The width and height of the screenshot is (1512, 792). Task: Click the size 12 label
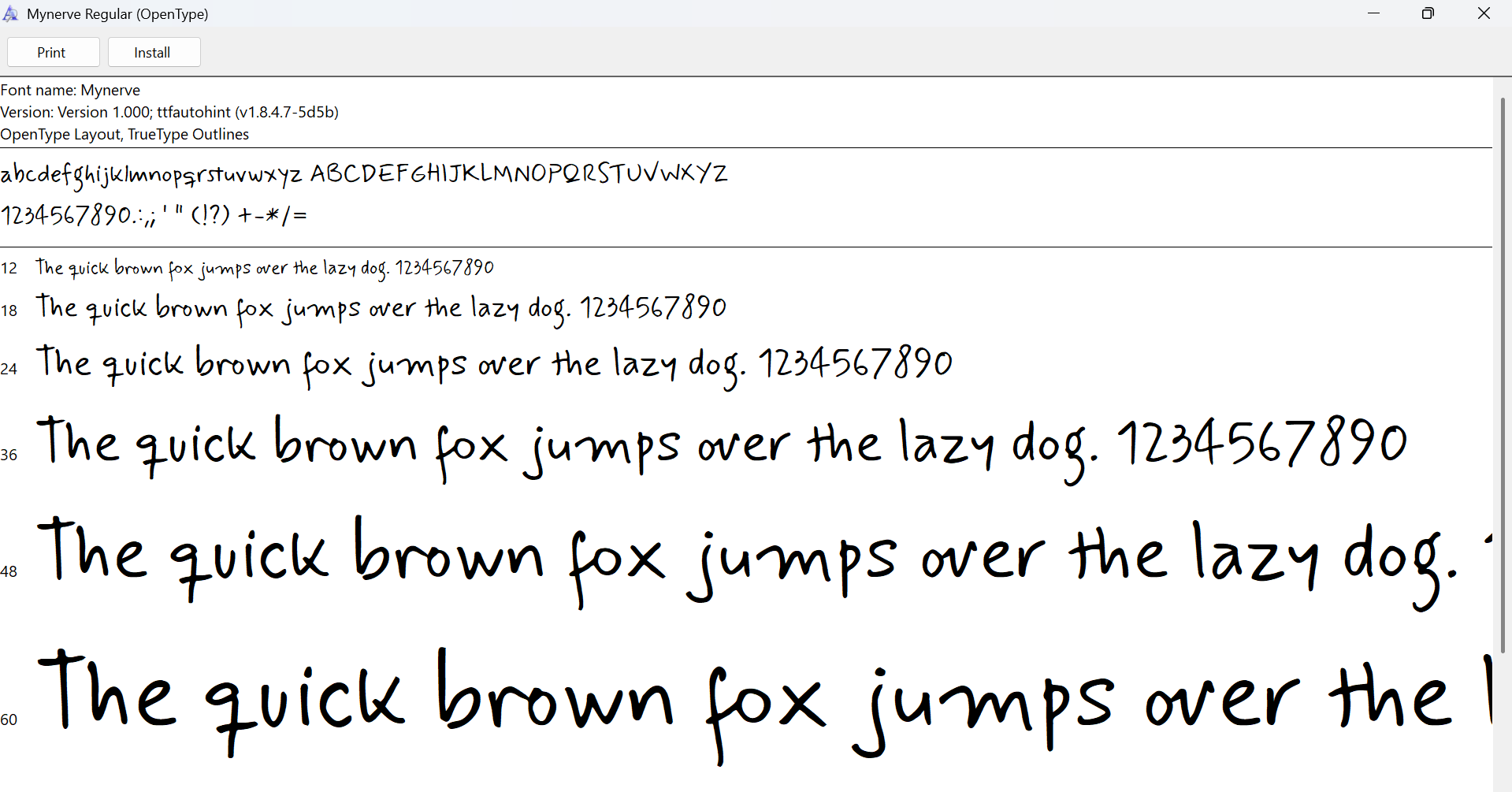(9, 269)
